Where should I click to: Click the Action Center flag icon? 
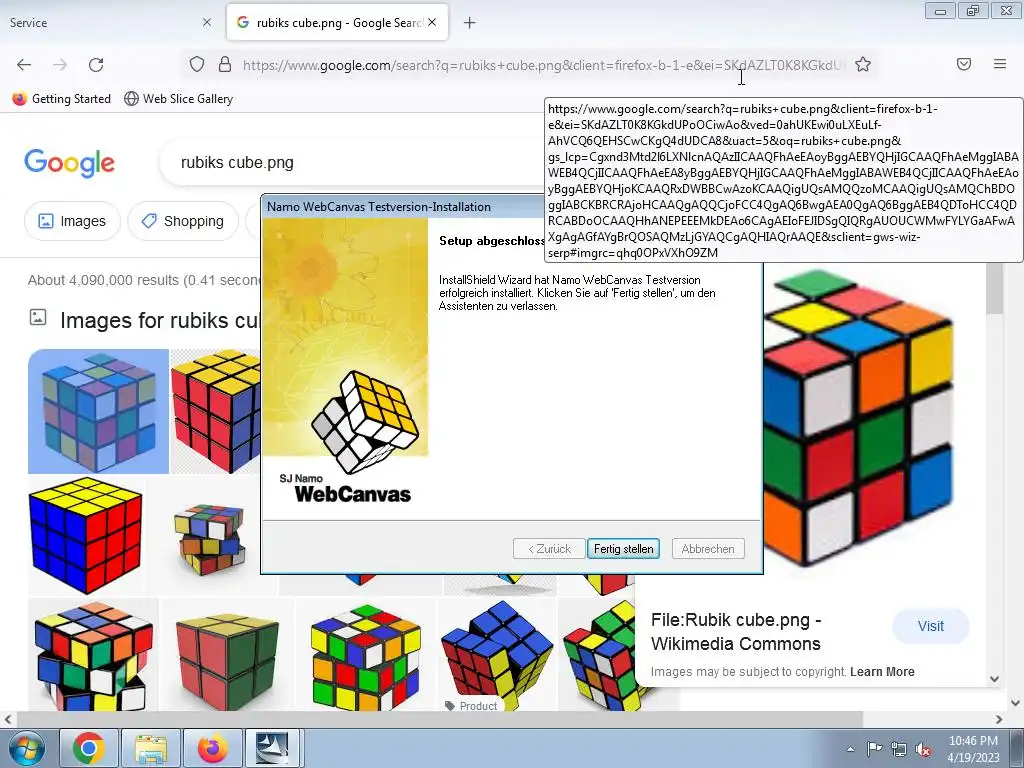[874, 748]
